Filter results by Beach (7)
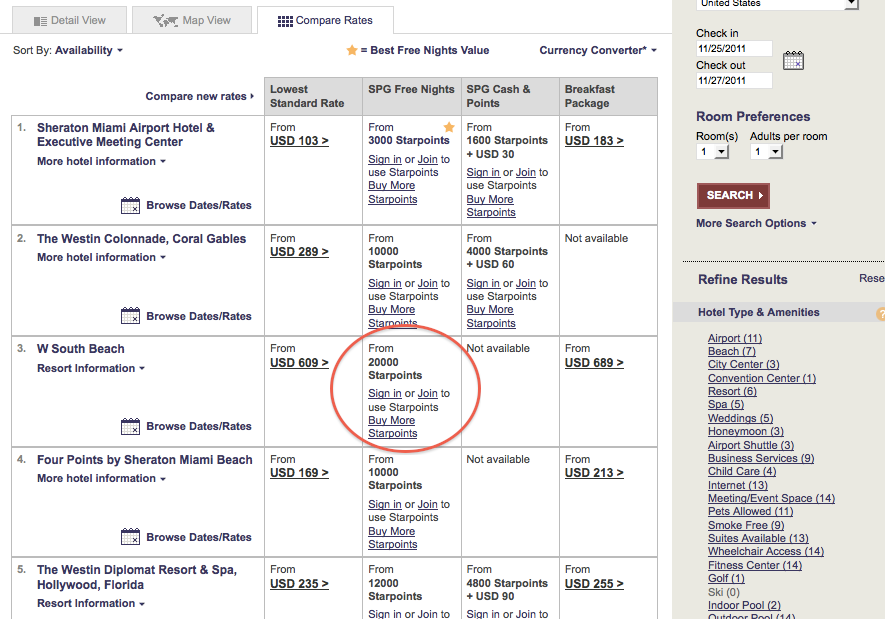The image size is (885, 619). coord(732,351)
